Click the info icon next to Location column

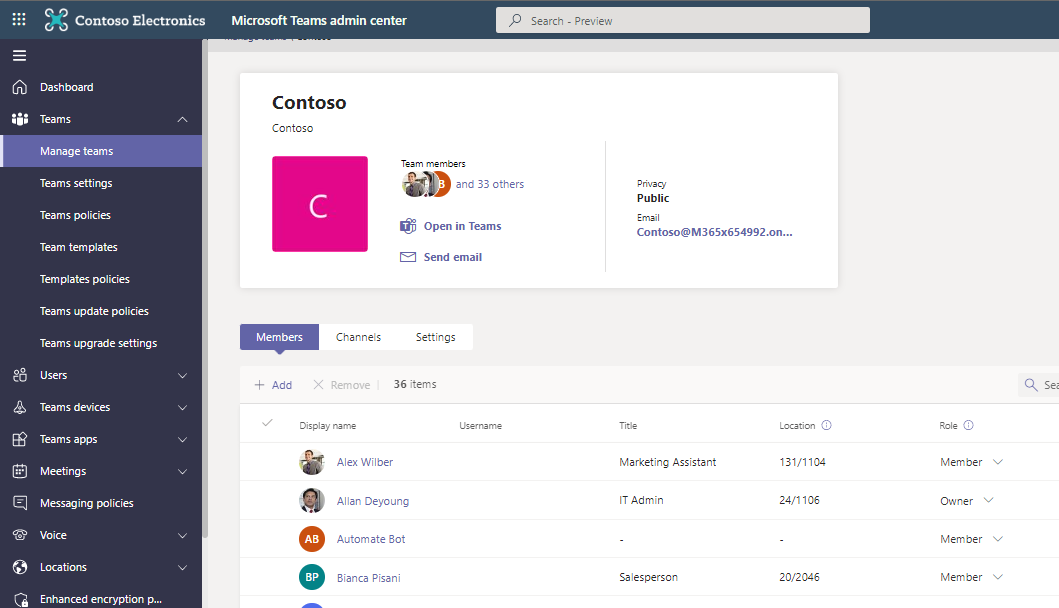828,425
